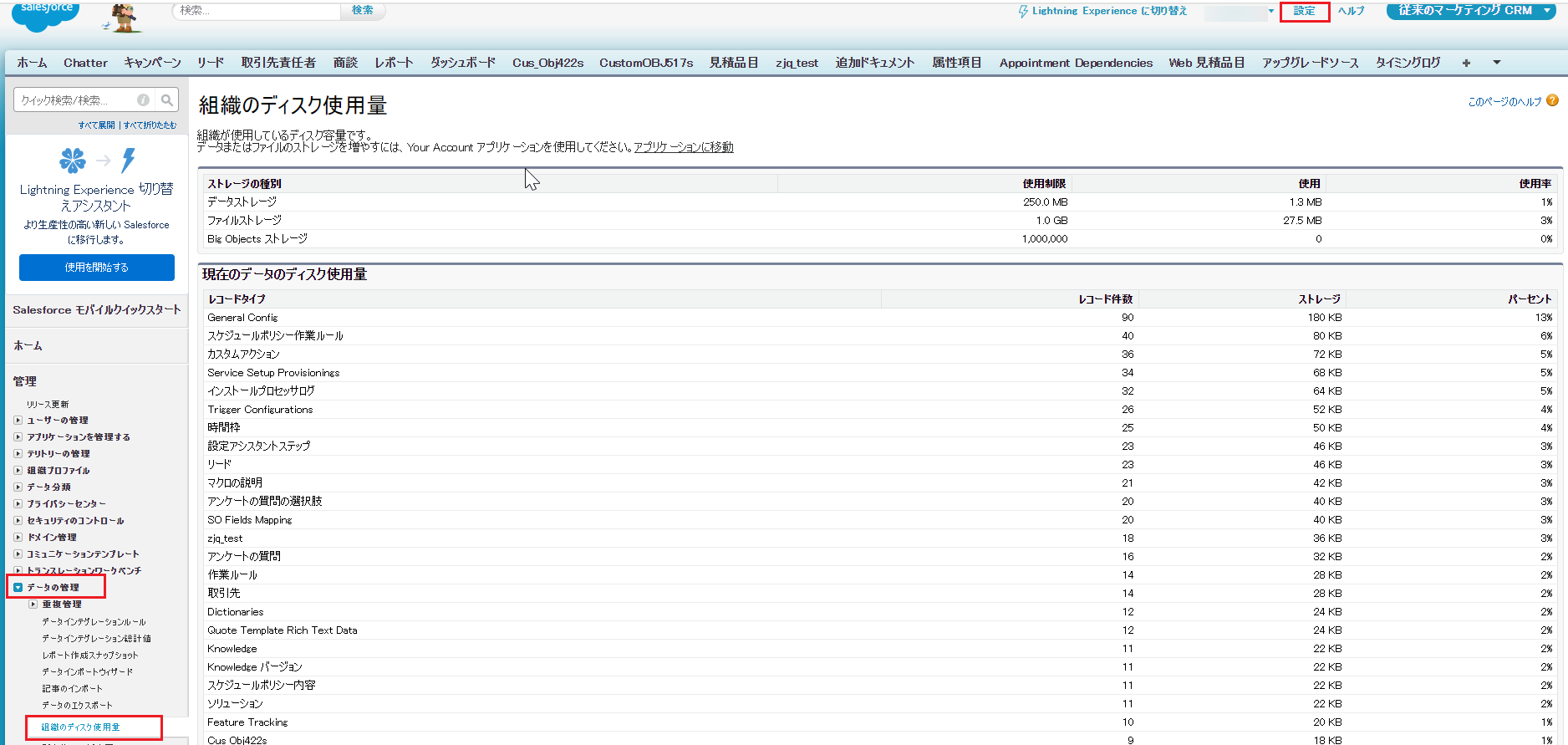Open the tab overflow arrow menu
Viewport: 1568px width, 745px height.
click(1497, 63)
